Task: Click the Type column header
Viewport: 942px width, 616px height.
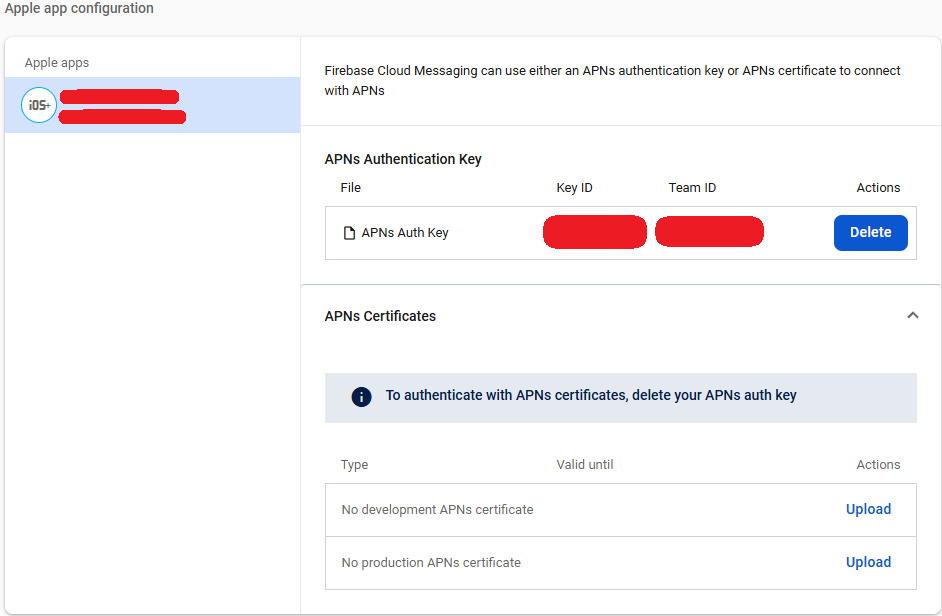Action: pyautogui.click(x=354, y=465)
